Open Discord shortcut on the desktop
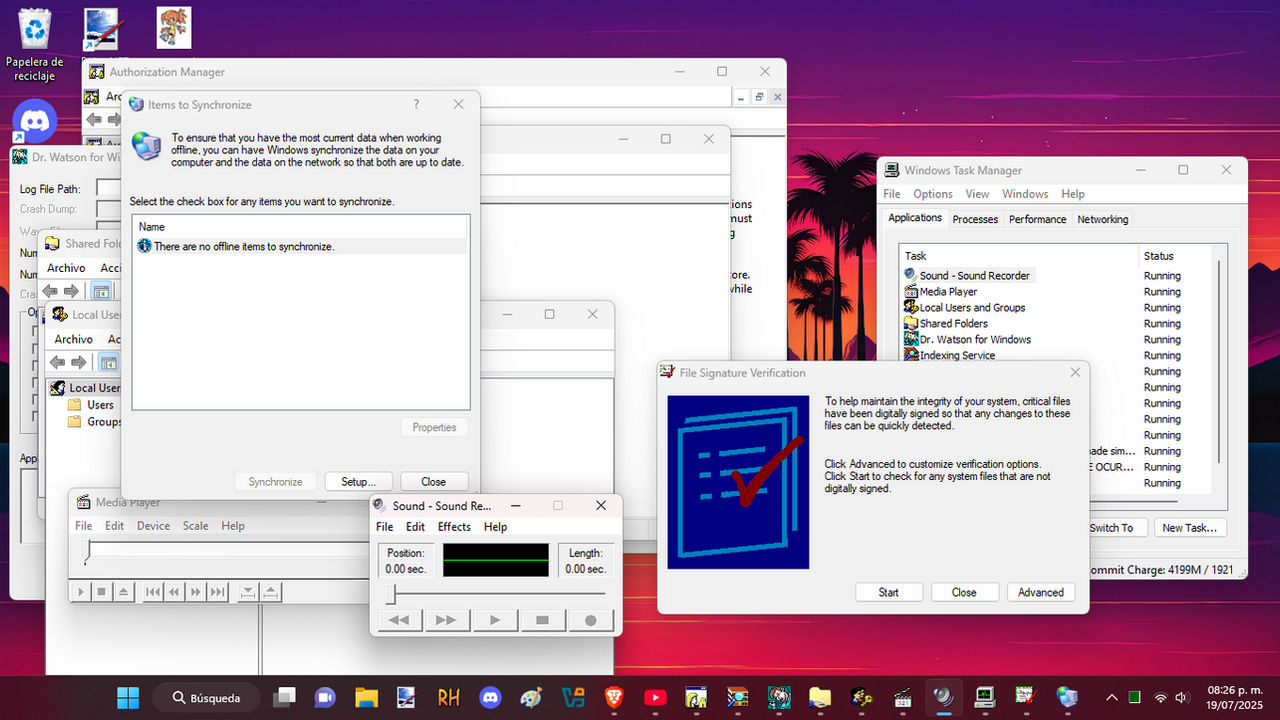This screenshot has width=1280, height=720. (x=35, y=123)
